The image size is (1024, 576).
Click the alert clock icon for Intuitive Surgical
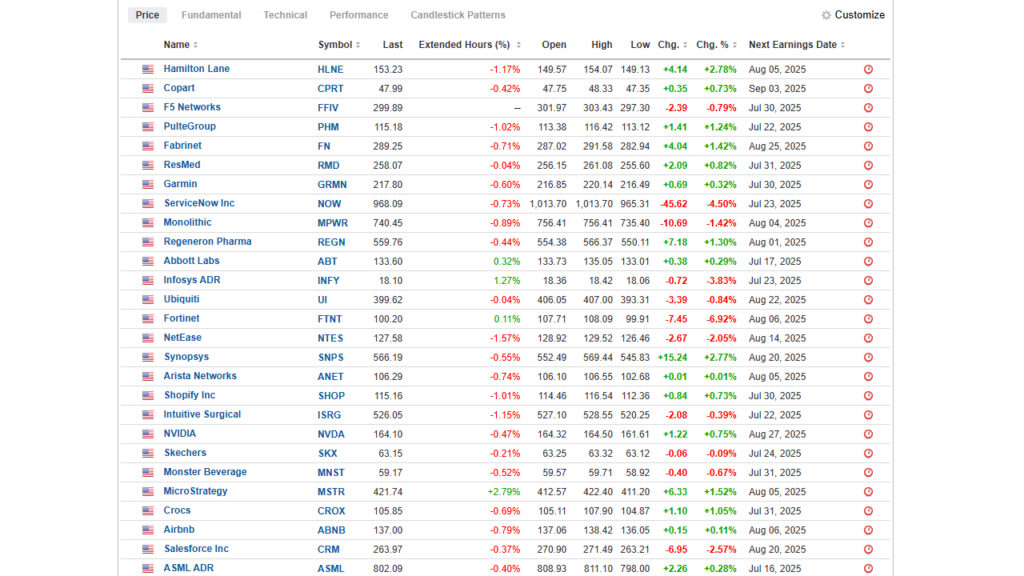pyautogui.click(x=868, y=415)
